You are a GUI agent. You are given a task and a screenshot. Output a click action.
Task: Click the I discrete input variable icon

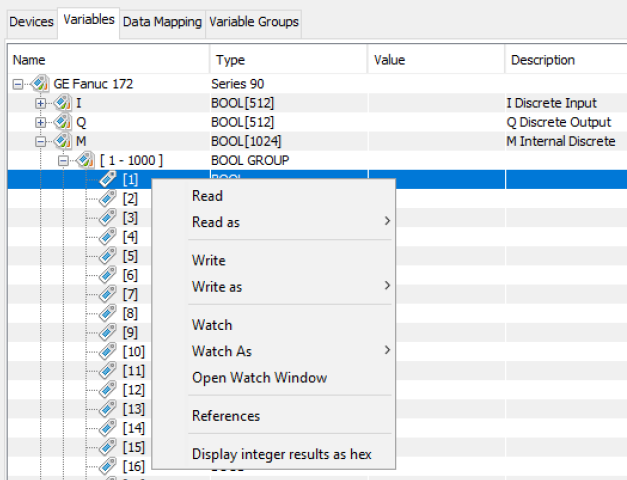tap(62, 103)
